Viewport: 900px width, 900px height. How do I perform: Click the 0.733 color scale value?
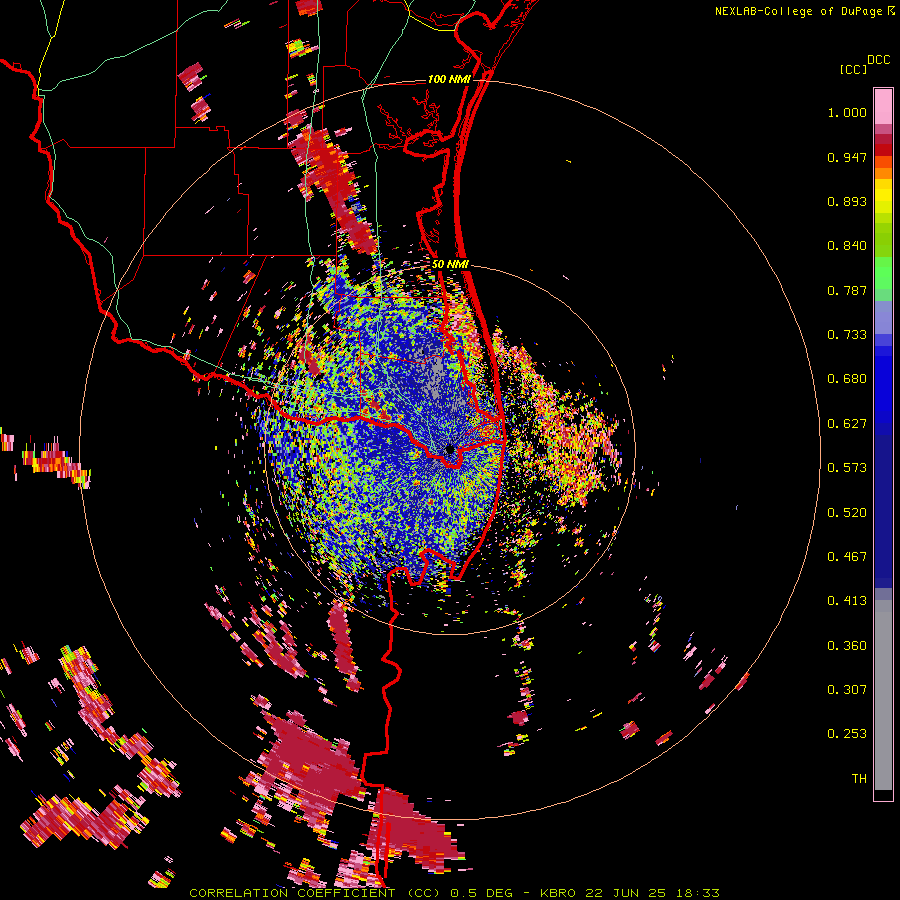[847, 335]
